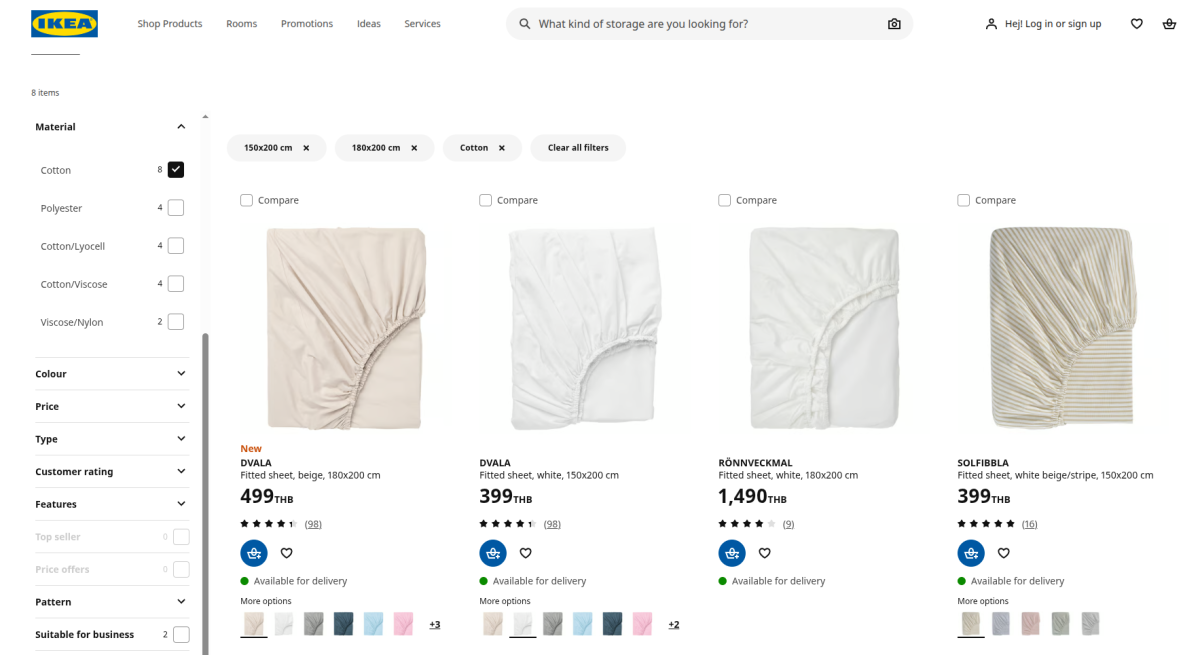The height and width of the screenshot is (655, 1200).
Task: Open the Shop Products menu
Action: (170, 24)
